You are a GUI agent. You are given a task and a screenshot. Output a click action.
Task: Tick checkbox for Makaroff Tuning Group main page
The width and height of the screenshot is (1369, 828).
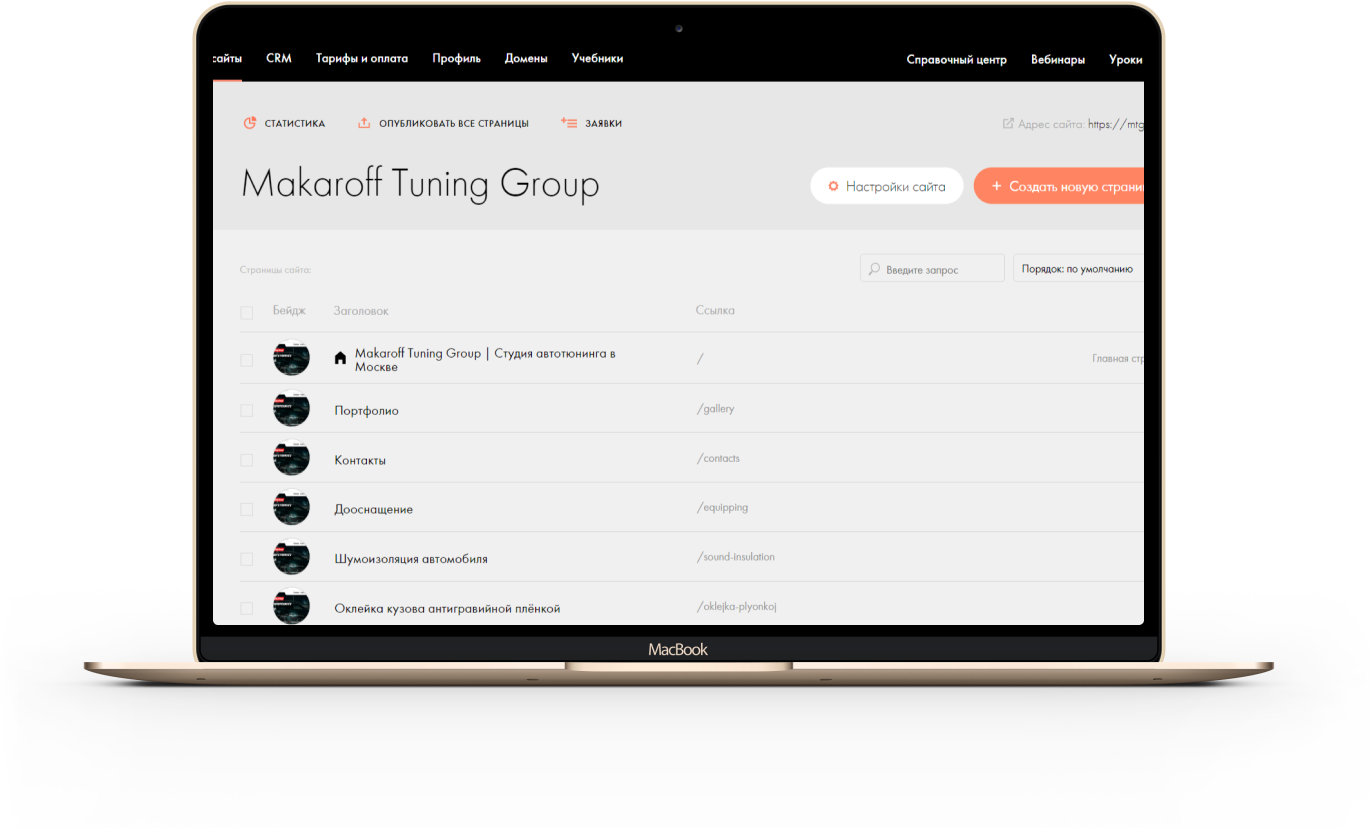246,360
